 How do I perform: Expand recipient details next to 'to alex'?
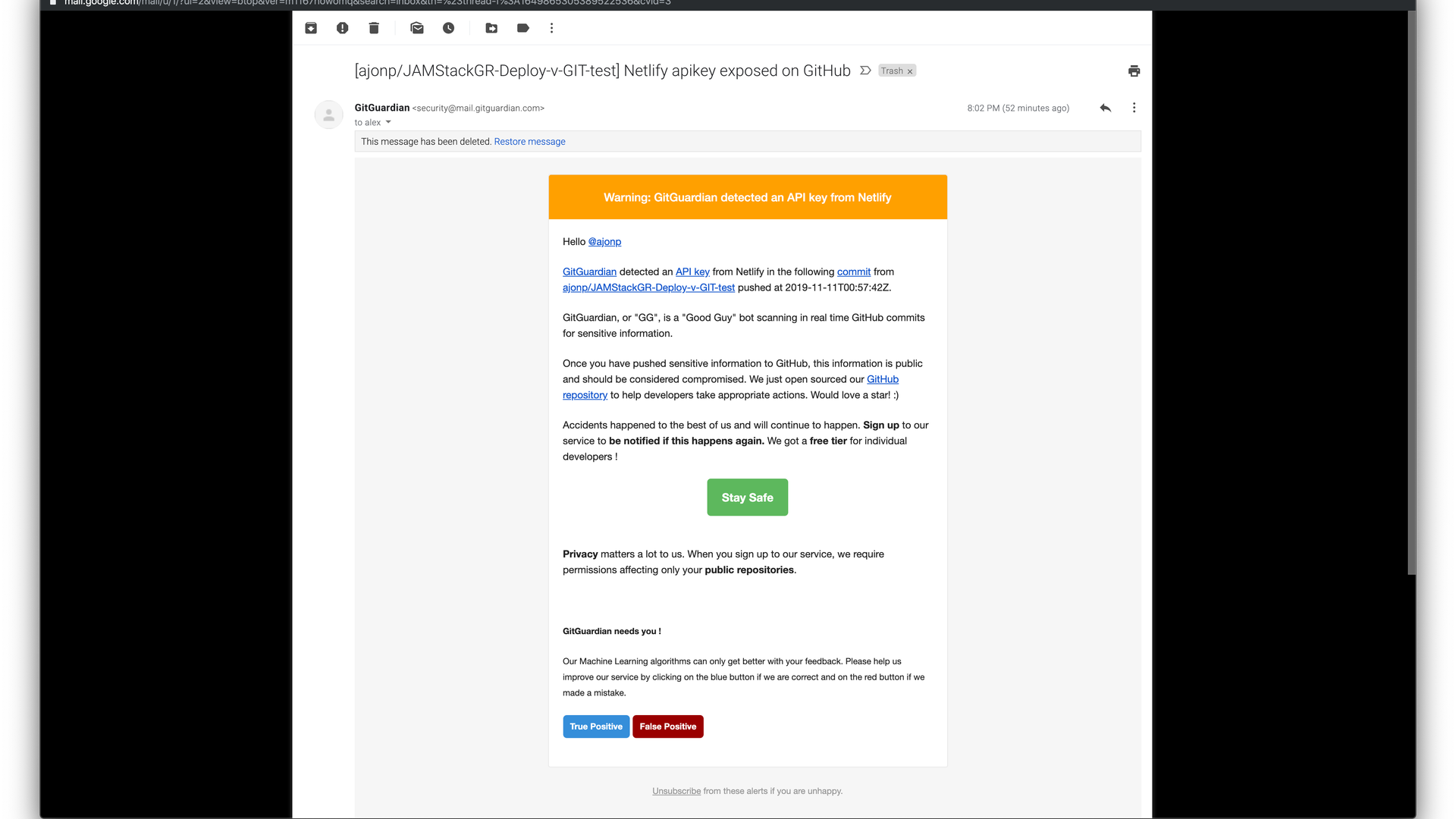click(x=388, y=122)
